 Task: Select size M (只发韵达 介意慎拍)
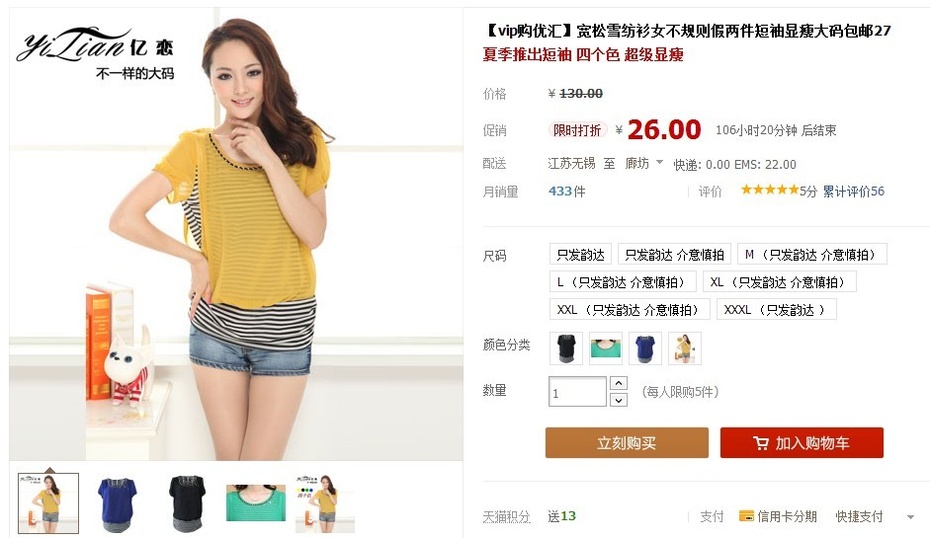812,254
